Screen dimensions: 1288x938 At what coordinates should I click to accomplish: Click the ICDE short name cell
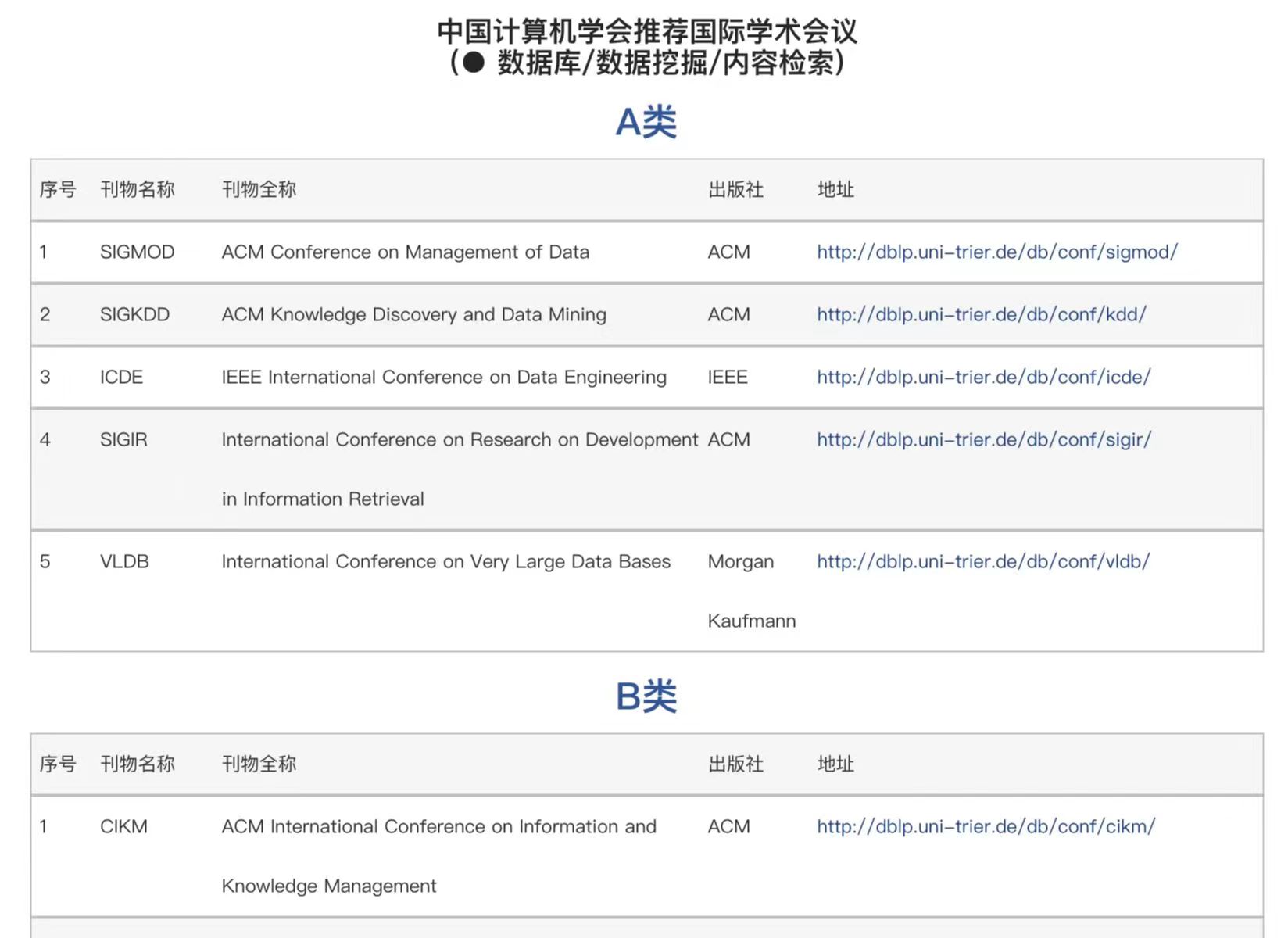[121, 377]
